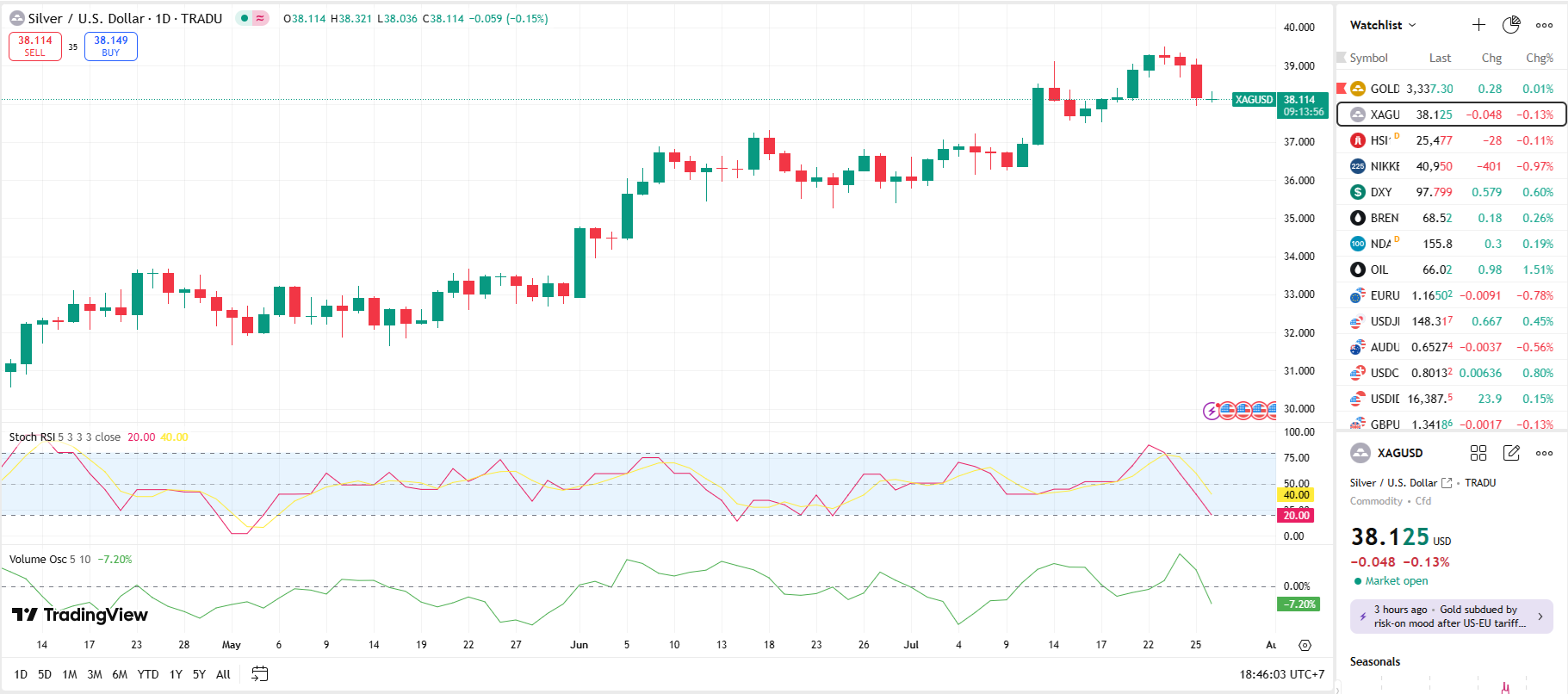The image size is (1568, 694).
Task: Sort watchlist by Chg% column header
Action: tap(1539, 58)
